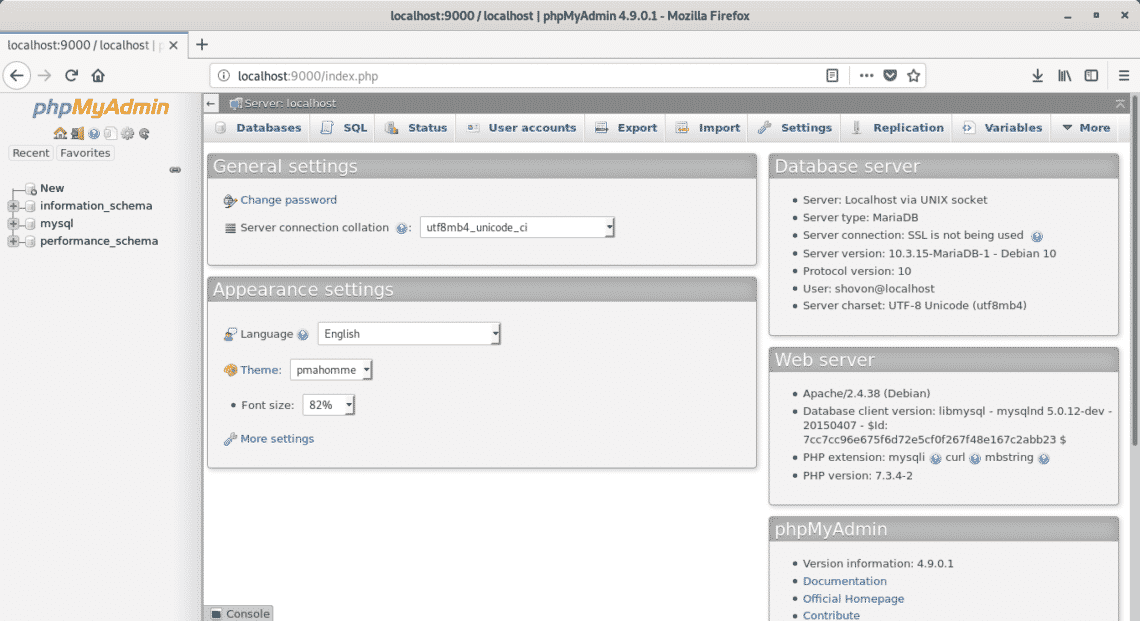The height and width of the screenshot is (621, 1140).
Task: Open MySQL documentation via question mark icon
Action: pyautogui.click(x=94, y=133)
